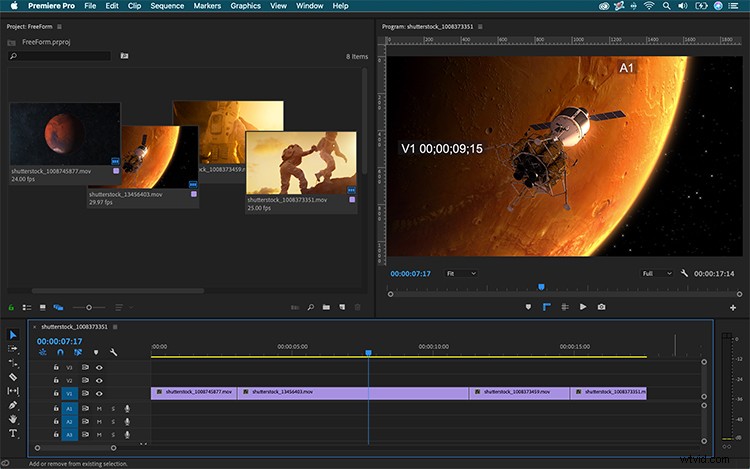Mute audio track A1
The width and height of the screenshot is (750, 469).
[x=99, y=409]
